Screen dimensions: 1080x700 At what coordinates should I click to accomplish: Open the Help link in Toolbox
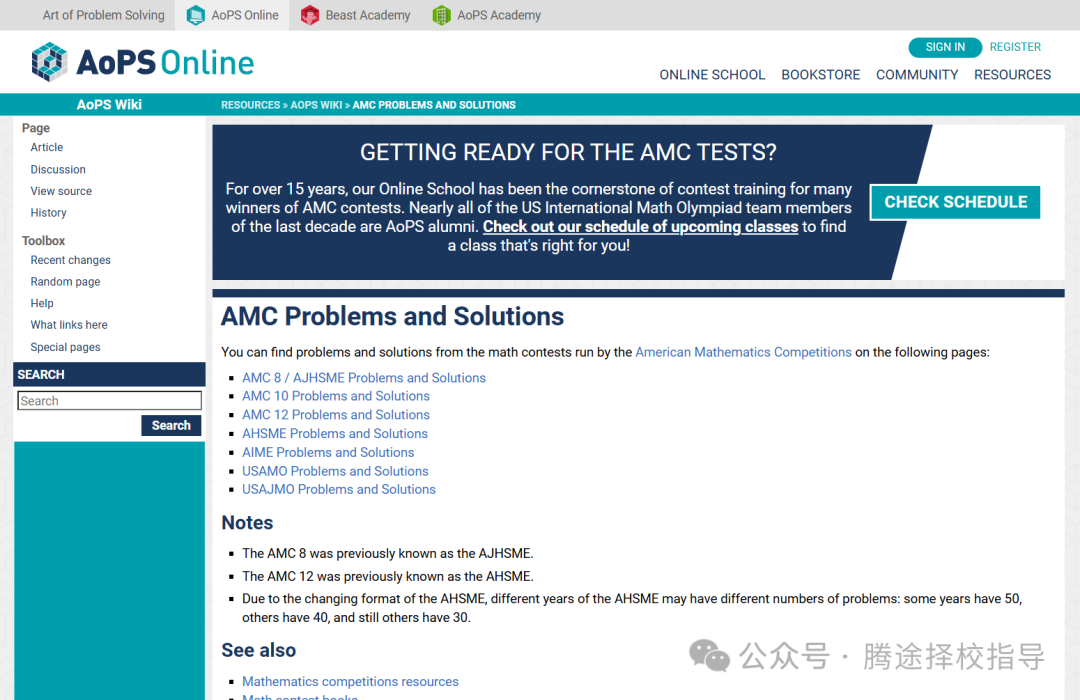tap(42, 303)
